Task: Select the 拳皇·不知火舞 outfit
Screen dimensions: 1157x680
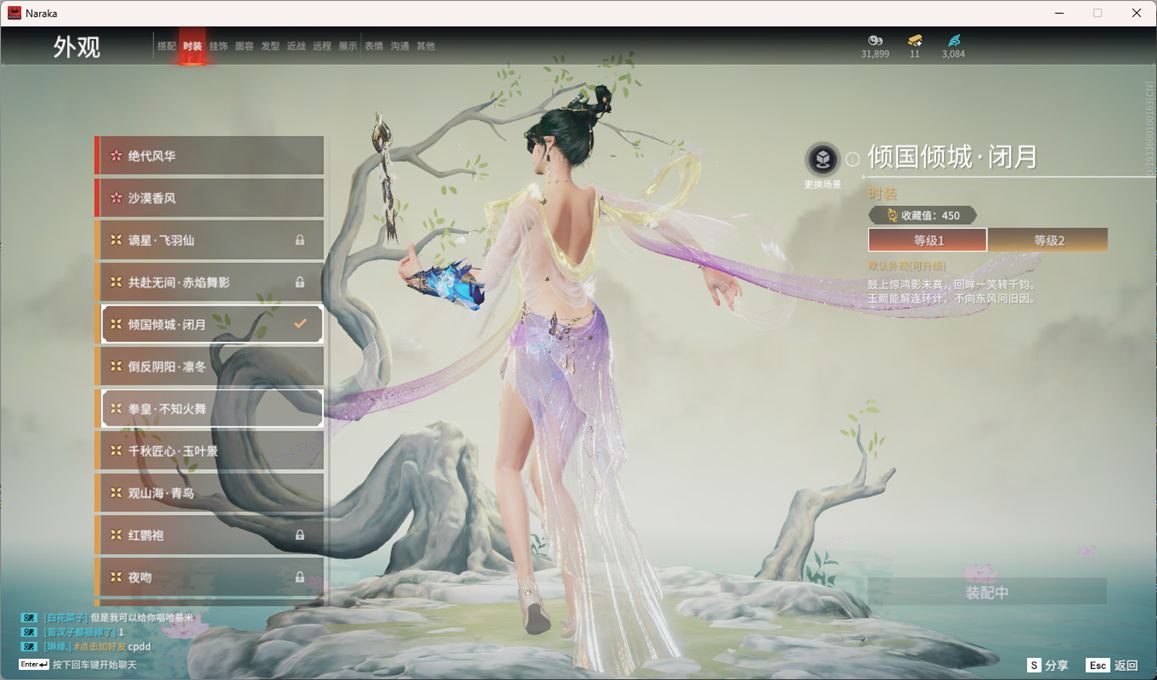Action: pos(210,408)
